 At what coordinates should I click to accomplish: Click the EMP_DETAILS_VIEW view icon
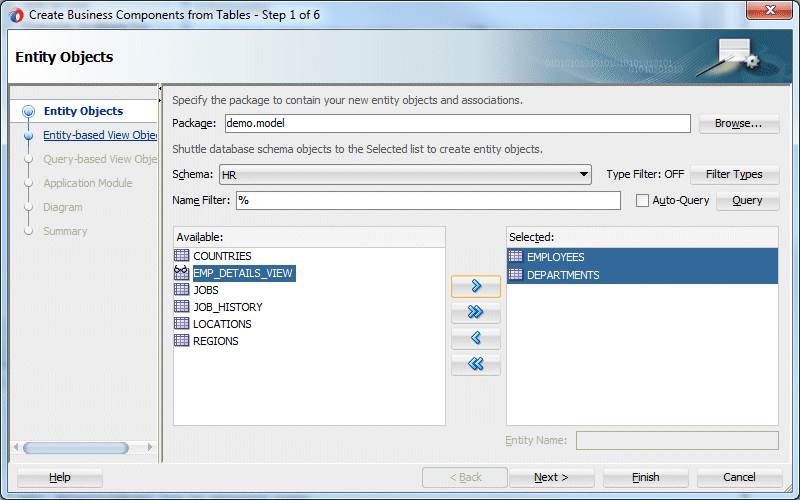click(x=181, y=272)
